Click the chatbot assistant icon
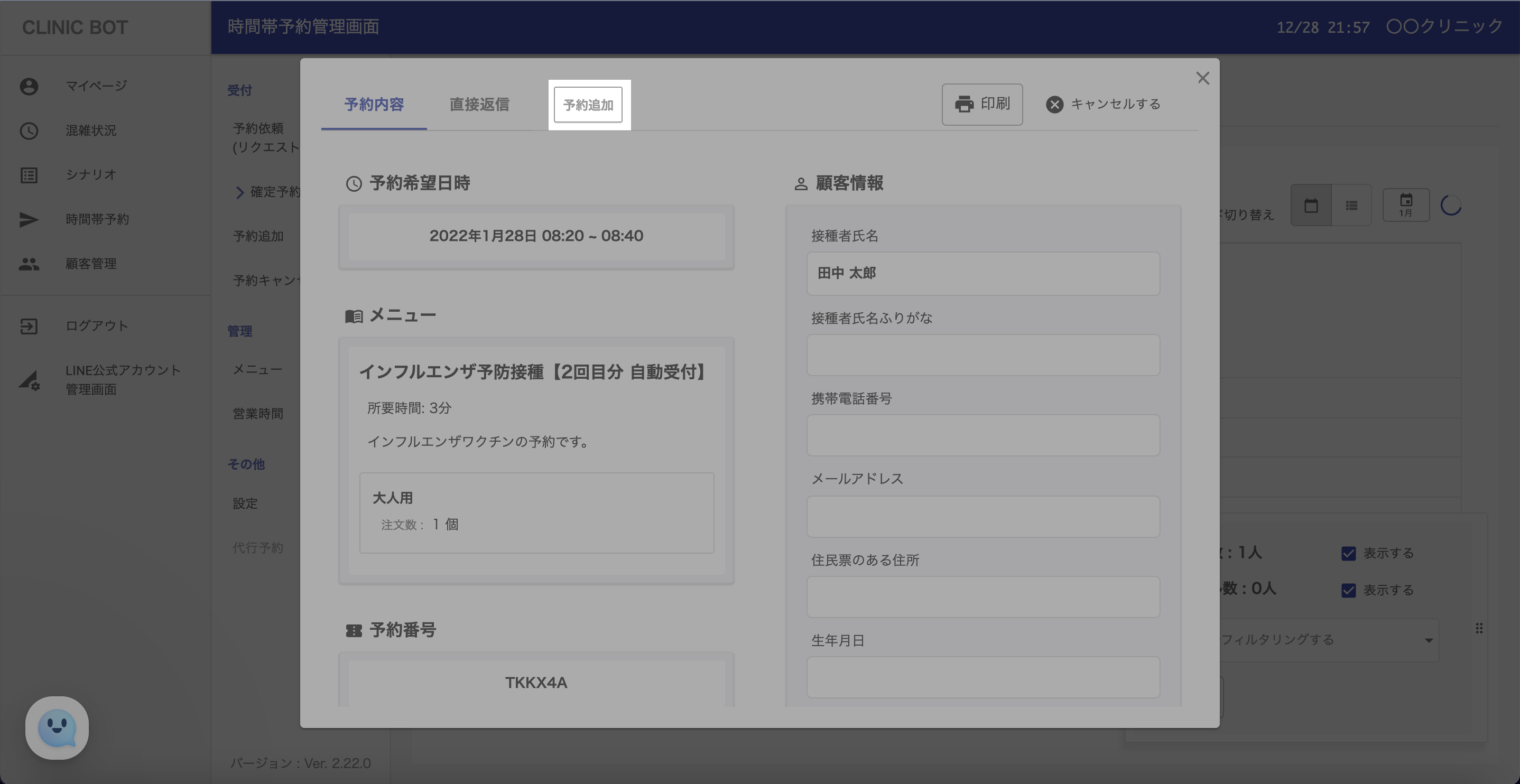This screenshot has width=1520, height=784. tap(57, 727)
